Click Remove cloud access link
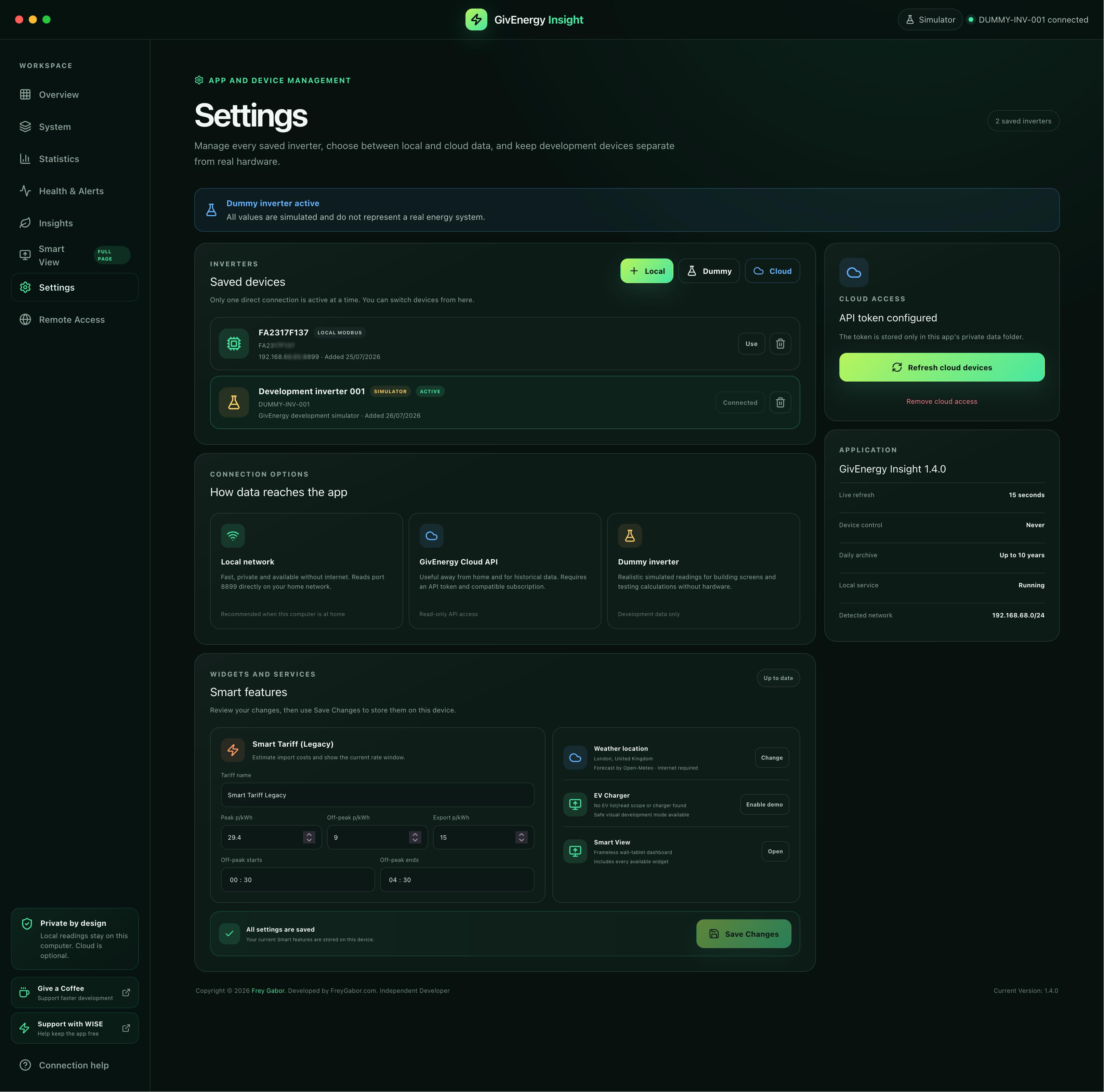The height and width of the screenshot is (1092, 1104). [942, 401]
